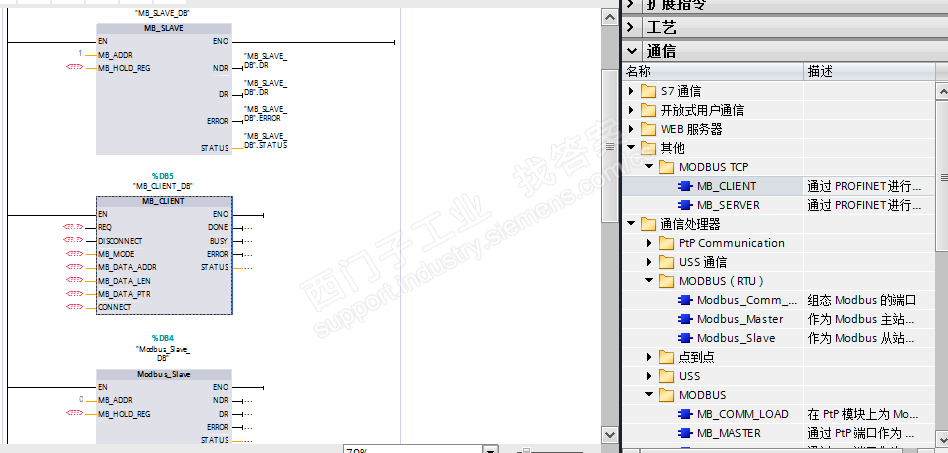Select the MB_CLIENT instruction block icon
This screenshot has width=948, height=453.
click(x=685, y=186)
